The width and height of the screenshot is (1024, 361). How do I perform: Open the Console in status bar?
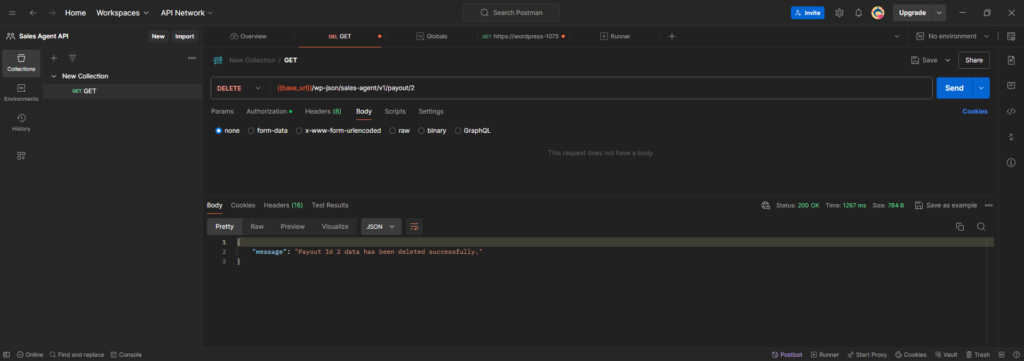[x=126, y=354]
